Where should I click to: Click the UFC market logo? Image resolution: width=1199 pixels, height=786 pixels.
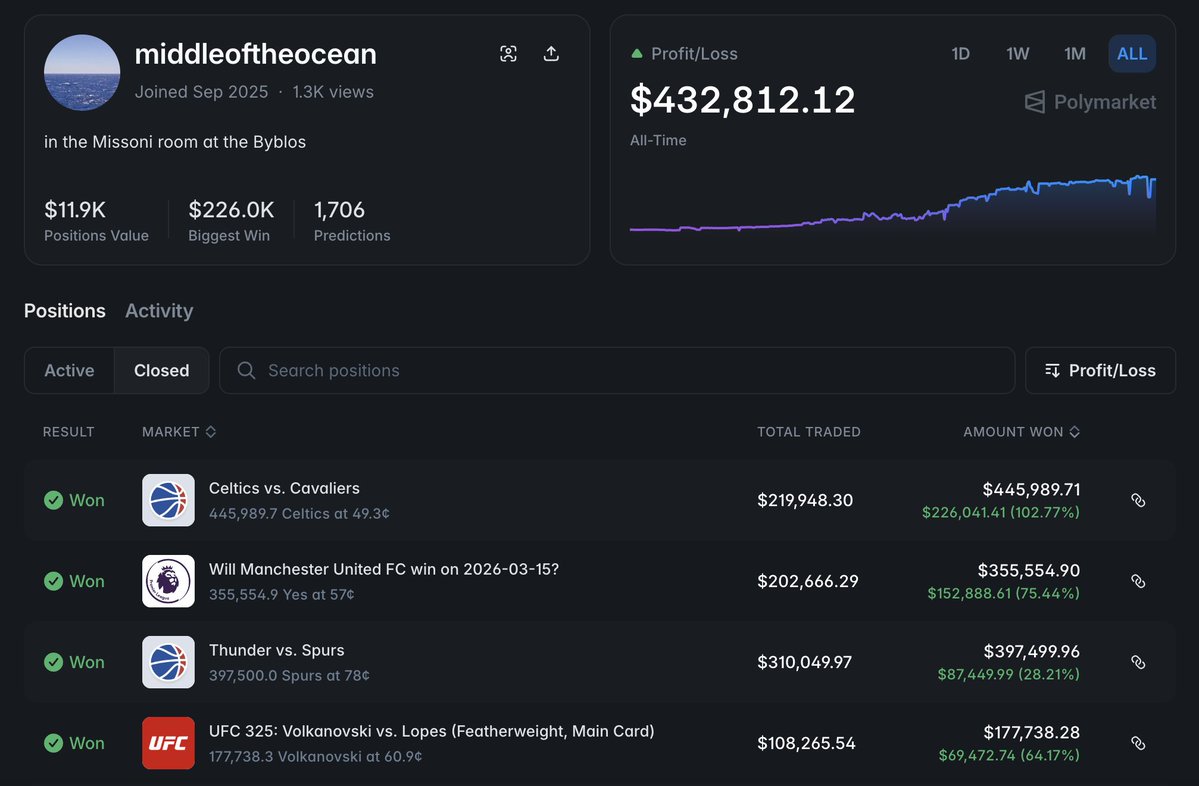click(168, 743)
